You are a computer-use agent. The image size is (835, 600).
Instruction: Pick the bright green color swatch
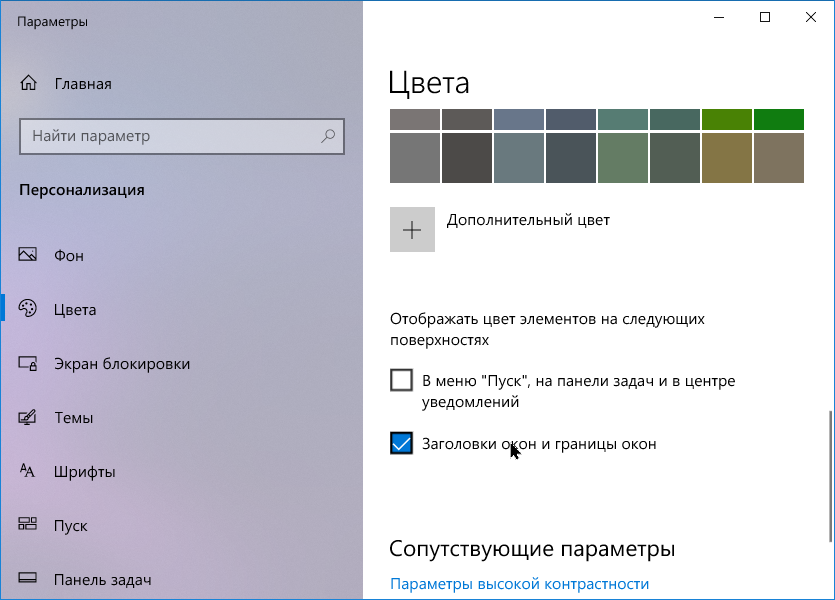point(779,119)
